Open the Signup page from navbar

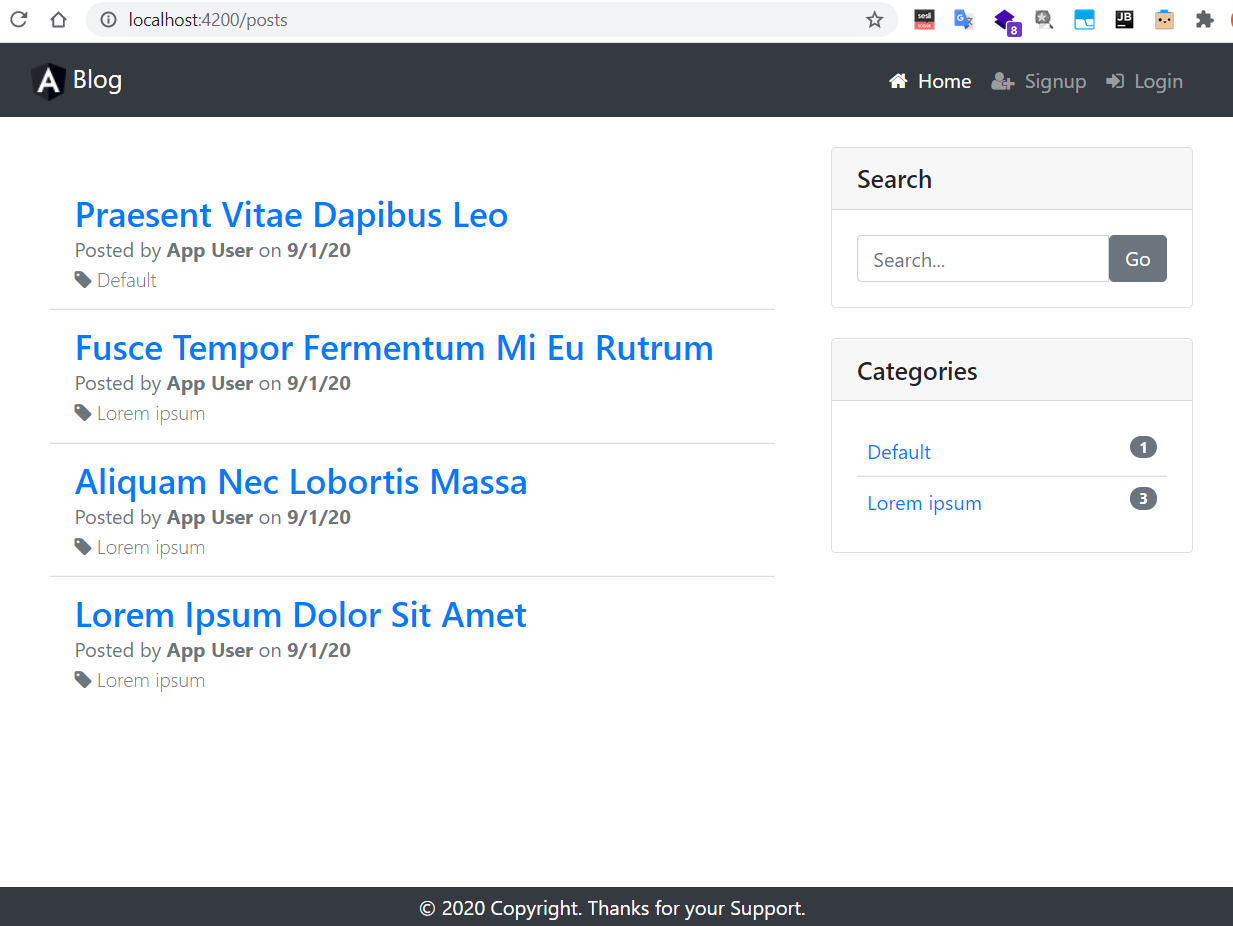[1039, 81]
